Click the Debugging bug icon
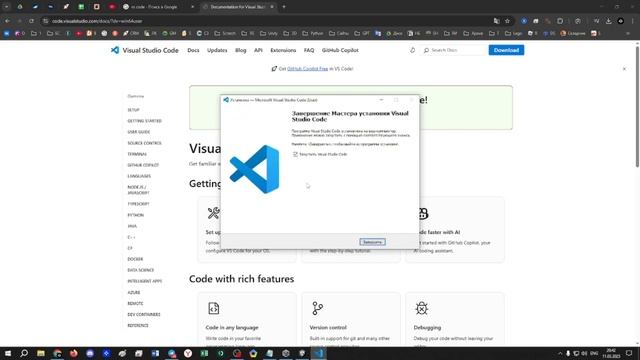This screenshot has height=360, width=640. point(422,308)
